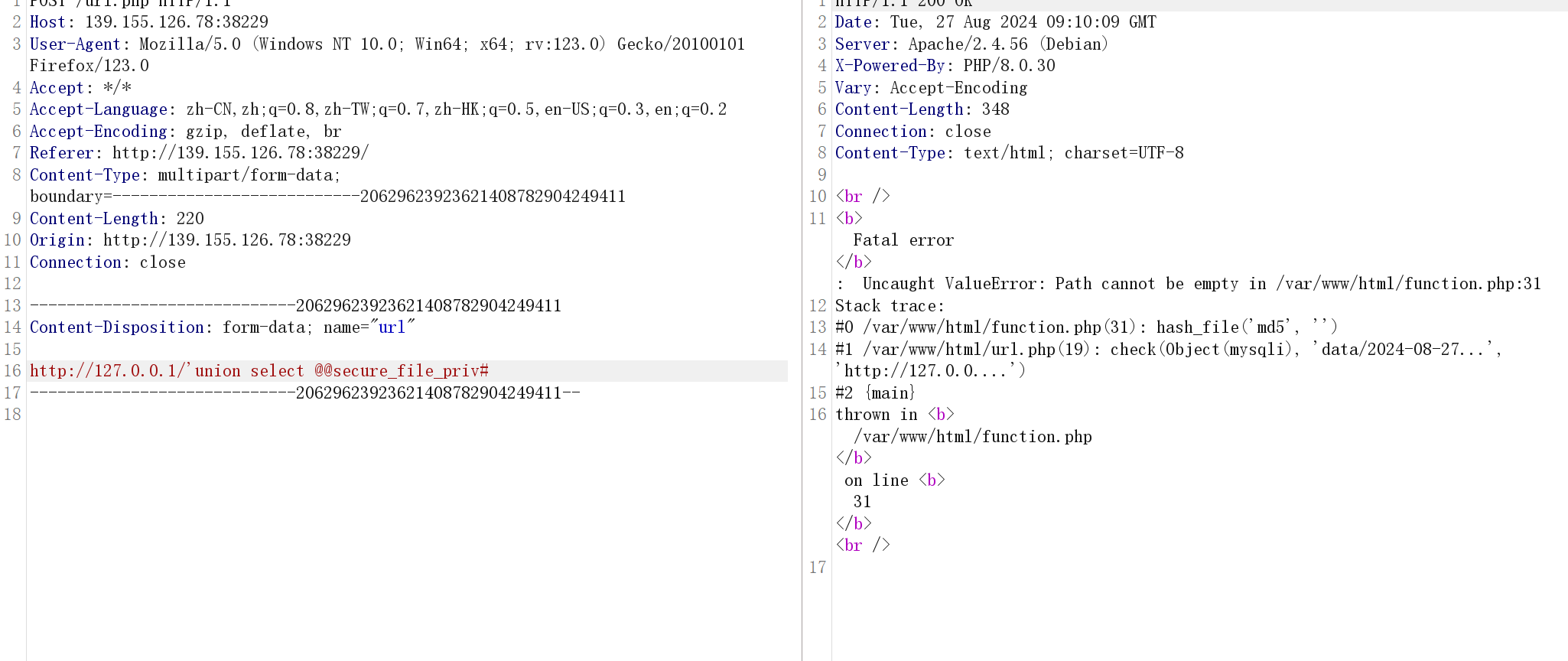
Task: Click the Fatal error text in response
Action: (x=903, y=240)
